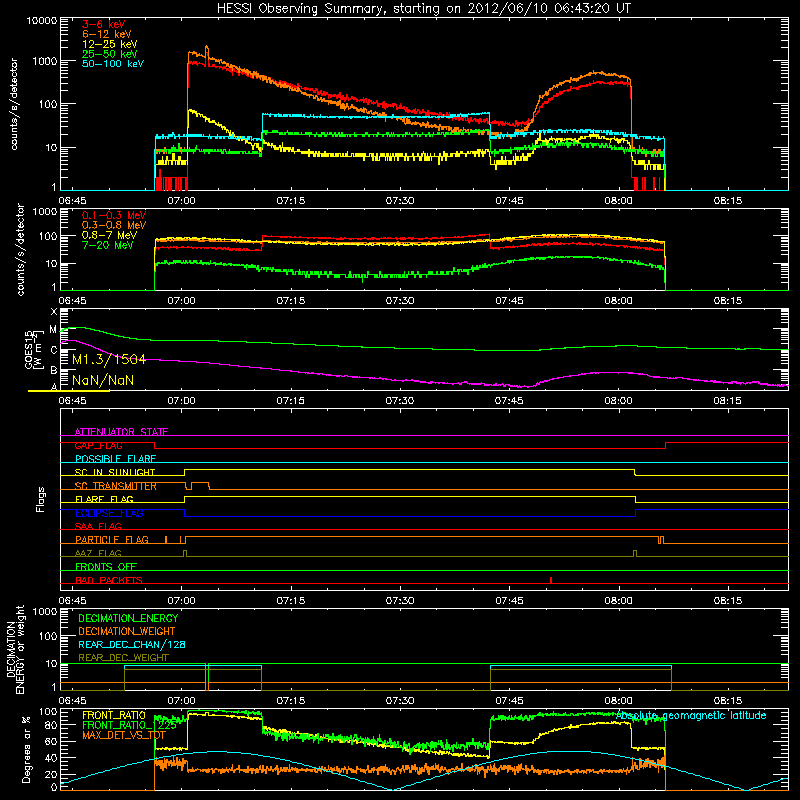Click the red BAD_PACKETS tick marker
Viewport: 800px width, 800px height.
point(551,580)
